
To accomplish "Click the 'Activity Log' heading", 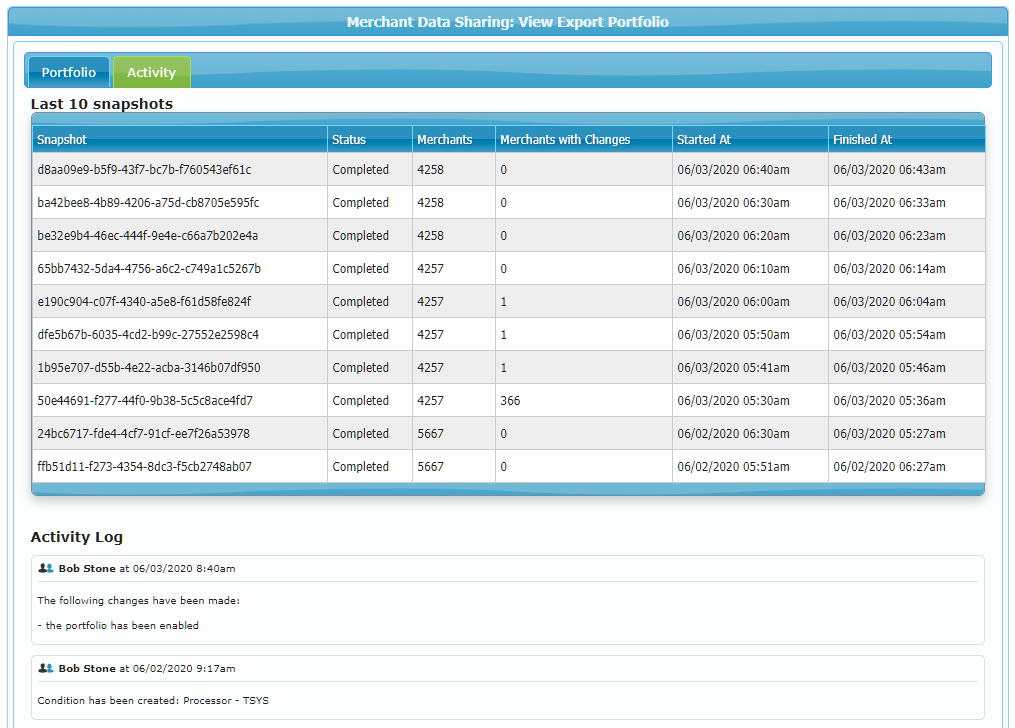I will point(76,537).
